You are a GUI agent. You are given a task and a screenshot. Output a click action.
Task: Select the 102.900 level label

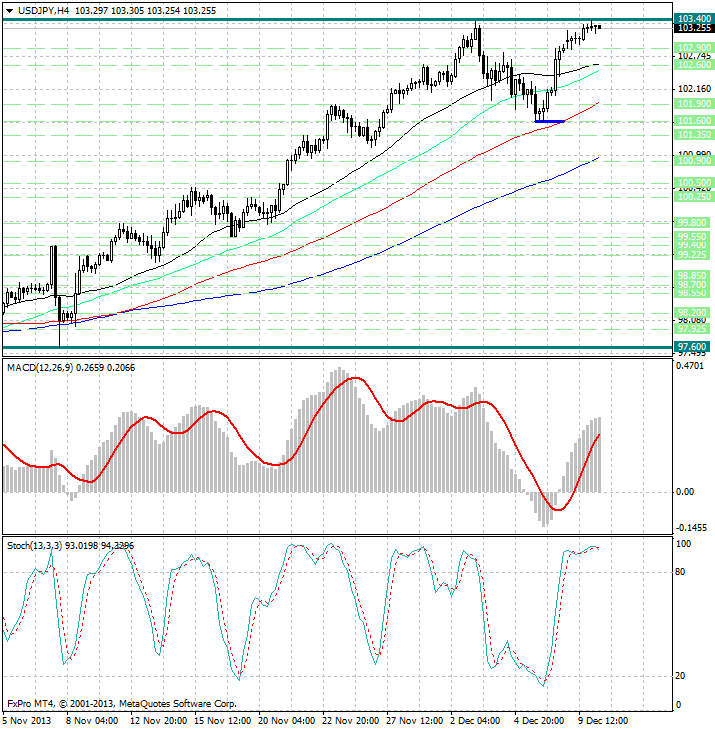(694, 47)
